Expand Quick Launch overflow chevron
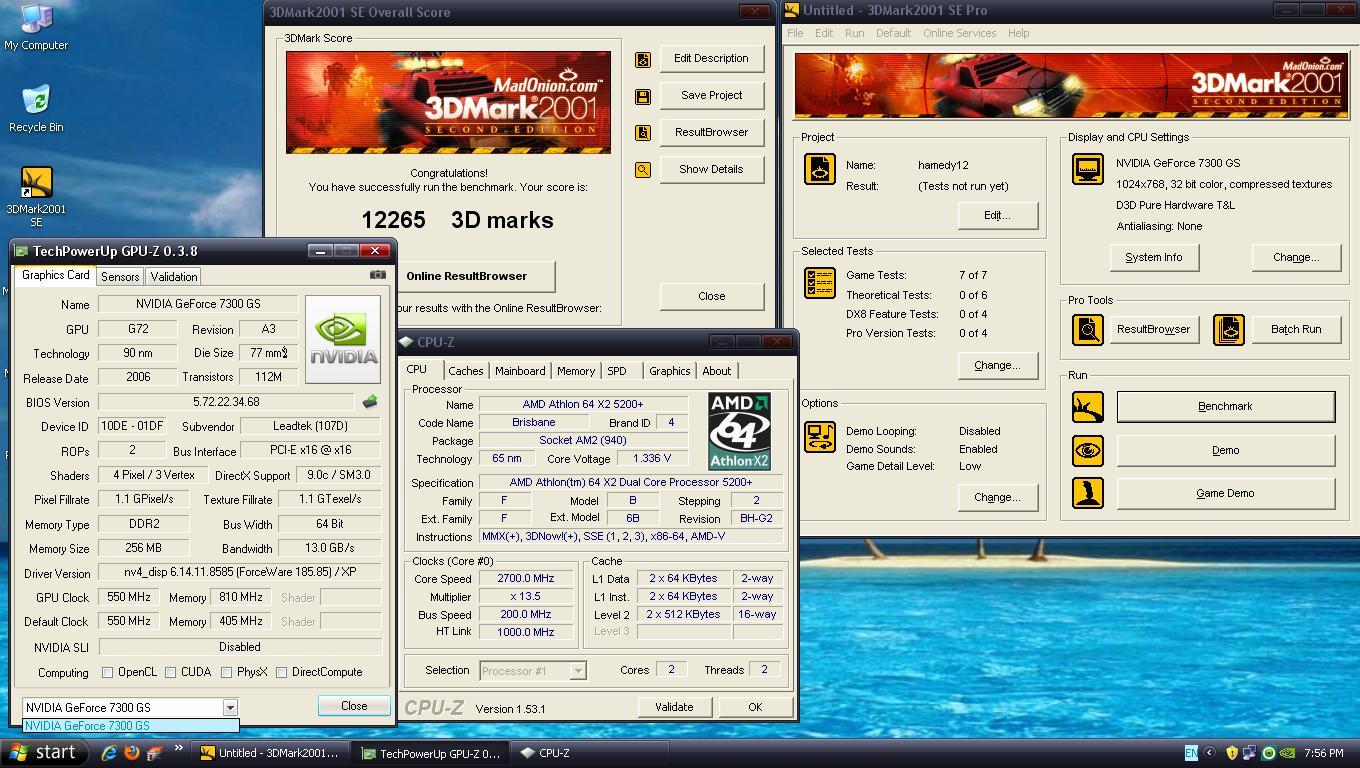 pyautogui.click(x=179, y=749)
